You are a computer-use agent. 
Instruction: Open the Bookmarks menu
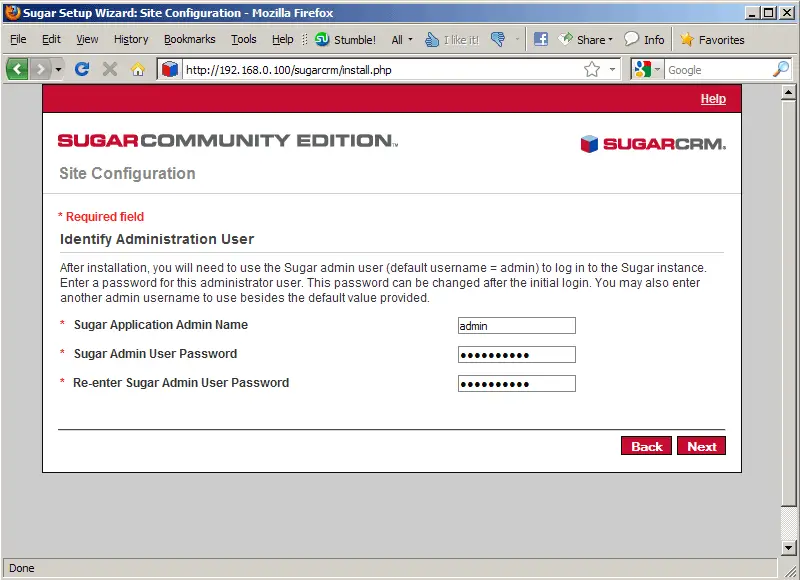pyautogui.click(x=189, y=39)
